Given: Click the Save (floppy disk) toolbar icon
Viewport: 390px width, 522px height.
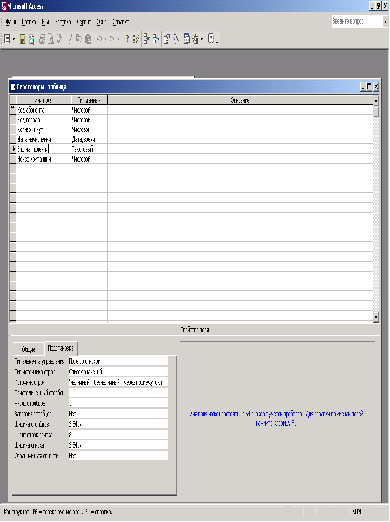Looking at the screenshot, I should (23, 39).
